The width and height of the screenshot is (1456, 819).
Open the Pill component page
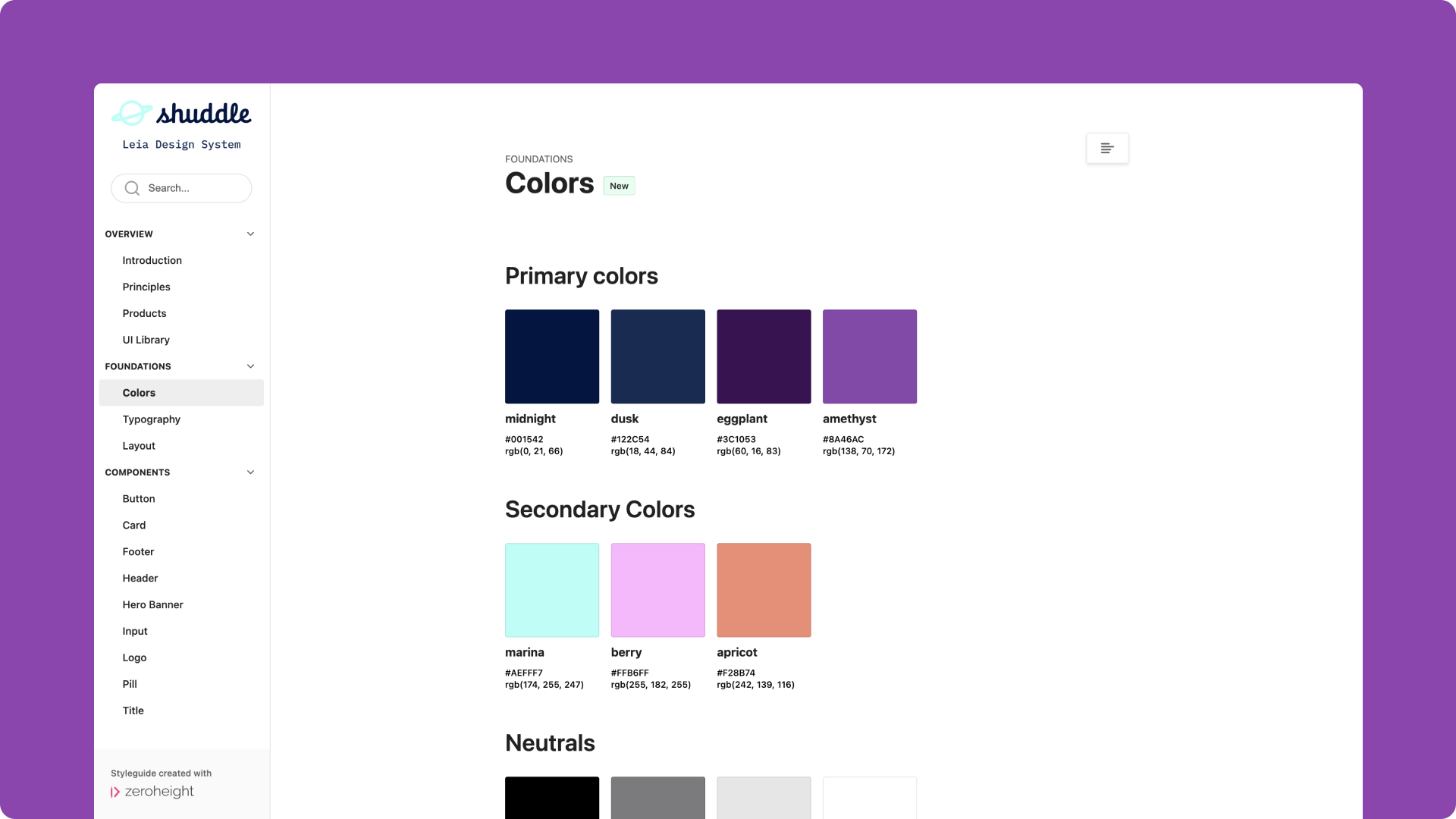[x=130, y=684]
